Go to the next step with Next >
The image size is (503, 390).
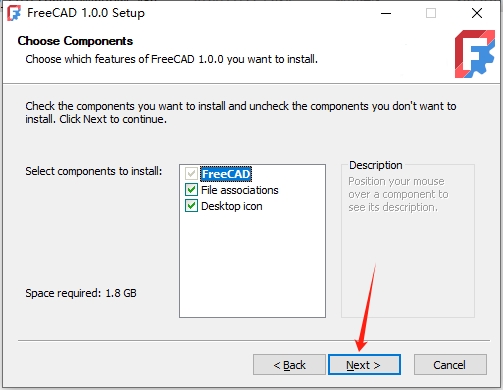pyautogui.click(x=364, y=365)
